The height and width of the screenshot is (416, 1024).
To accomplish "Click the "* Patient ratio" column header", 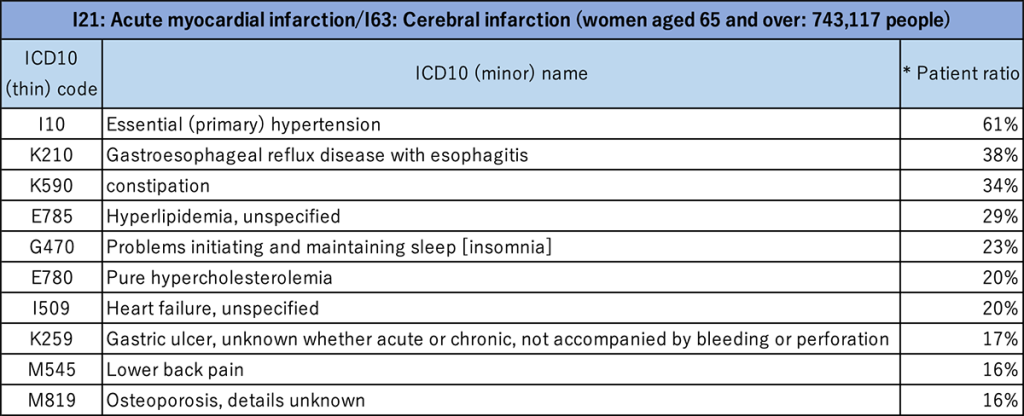I will click(960, 74).
